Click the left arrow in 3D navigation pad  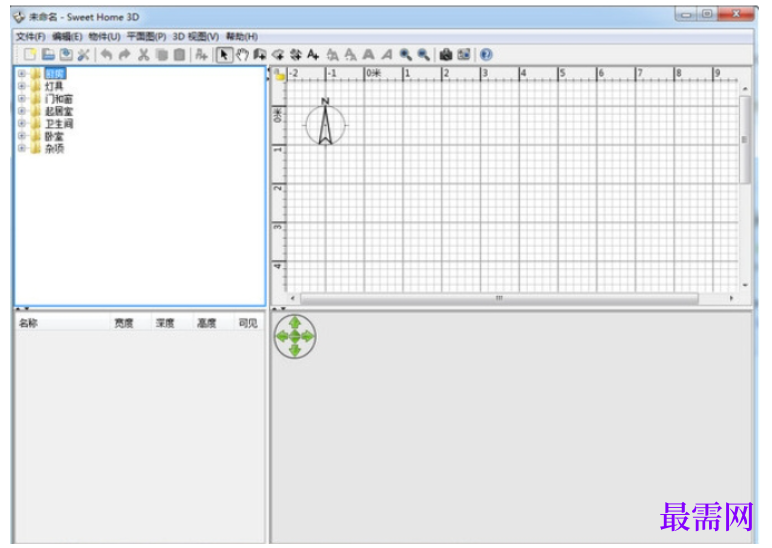coord(282,336)
